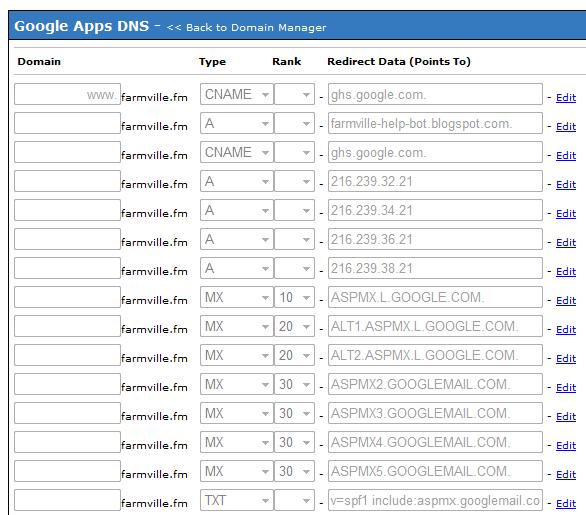Click redirect data field showing 216.239.36.21

coord(435,239)
